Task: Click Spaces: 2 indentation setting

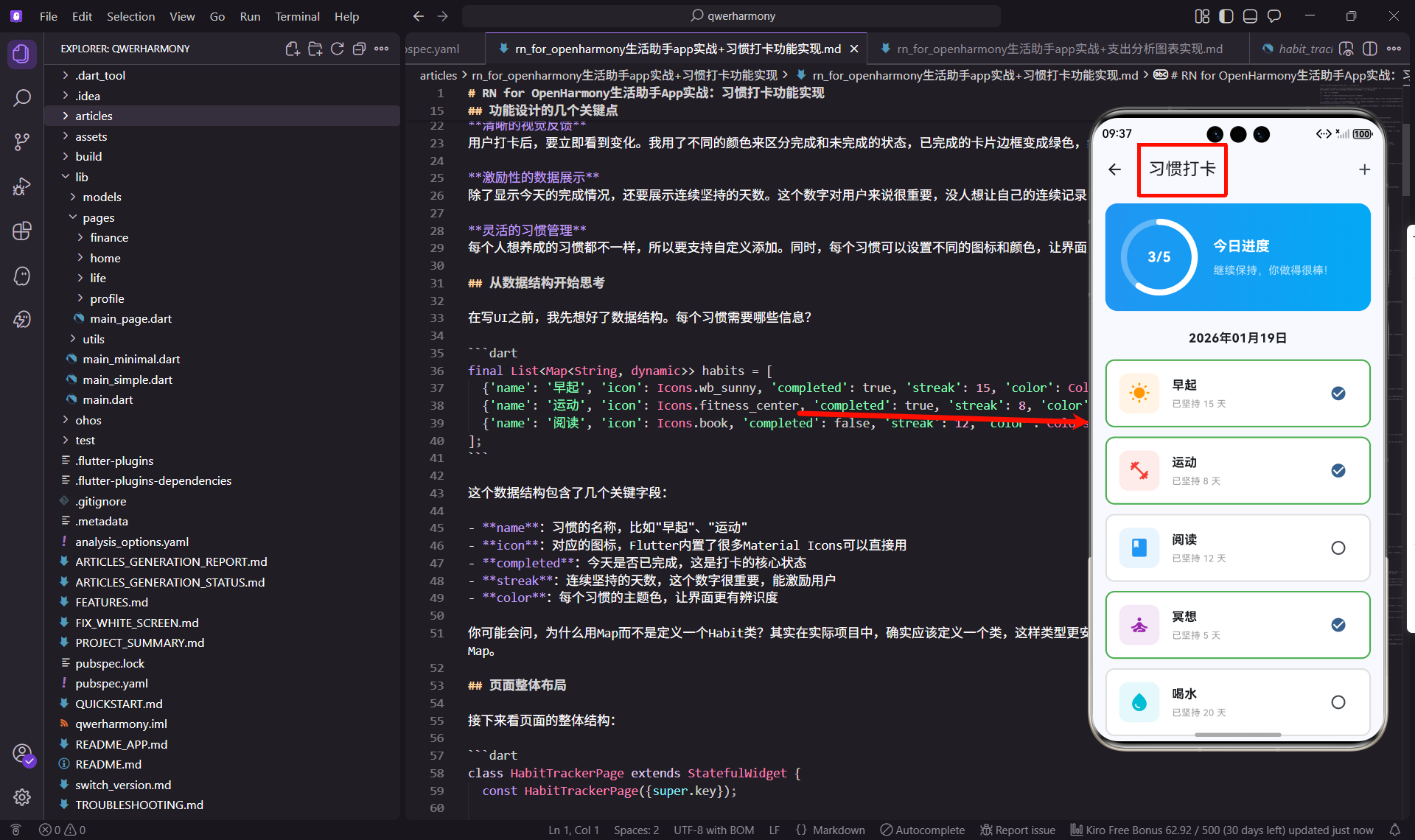Action: point(637,830)
